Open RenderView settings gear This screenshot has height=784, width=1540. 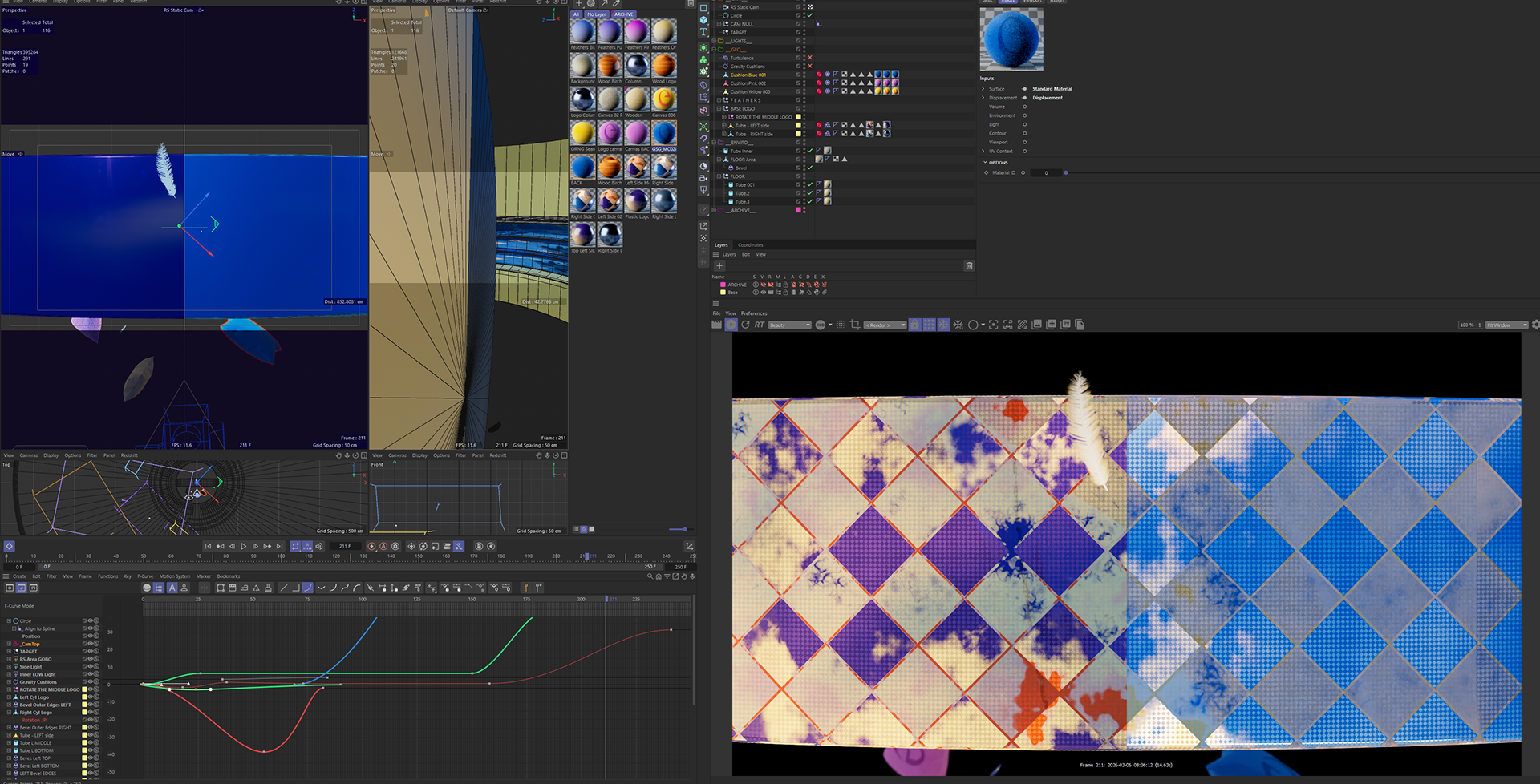(x=1535, y=325)
